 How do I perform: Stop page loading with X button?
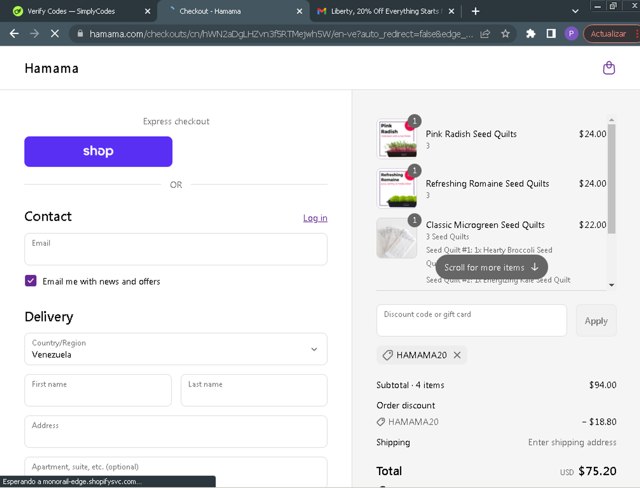[x=55, y=33]
